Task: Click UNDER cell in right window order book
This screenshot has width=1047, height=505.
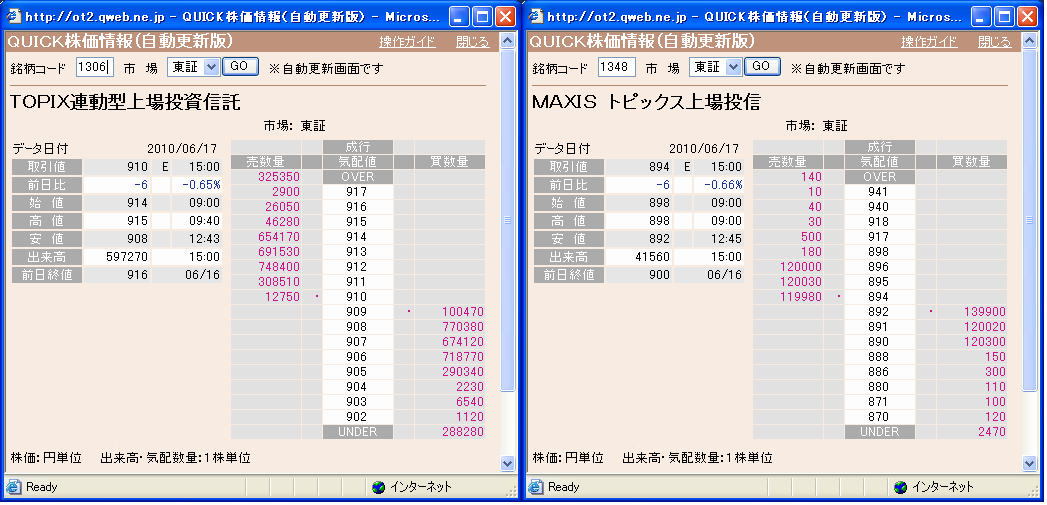Action: click(879, 432)
